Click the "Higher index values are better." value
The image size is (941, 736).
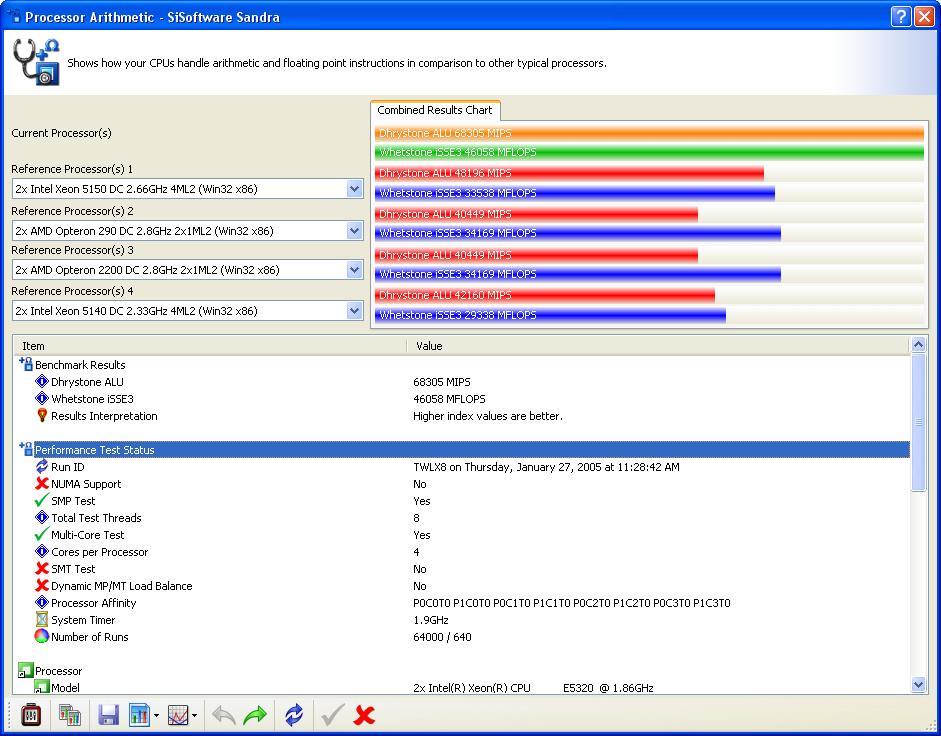487,416
